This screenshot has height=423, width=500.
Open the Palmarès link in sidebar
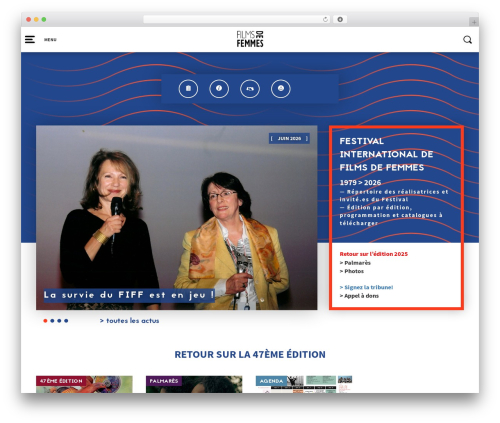[x=355, y=263]
